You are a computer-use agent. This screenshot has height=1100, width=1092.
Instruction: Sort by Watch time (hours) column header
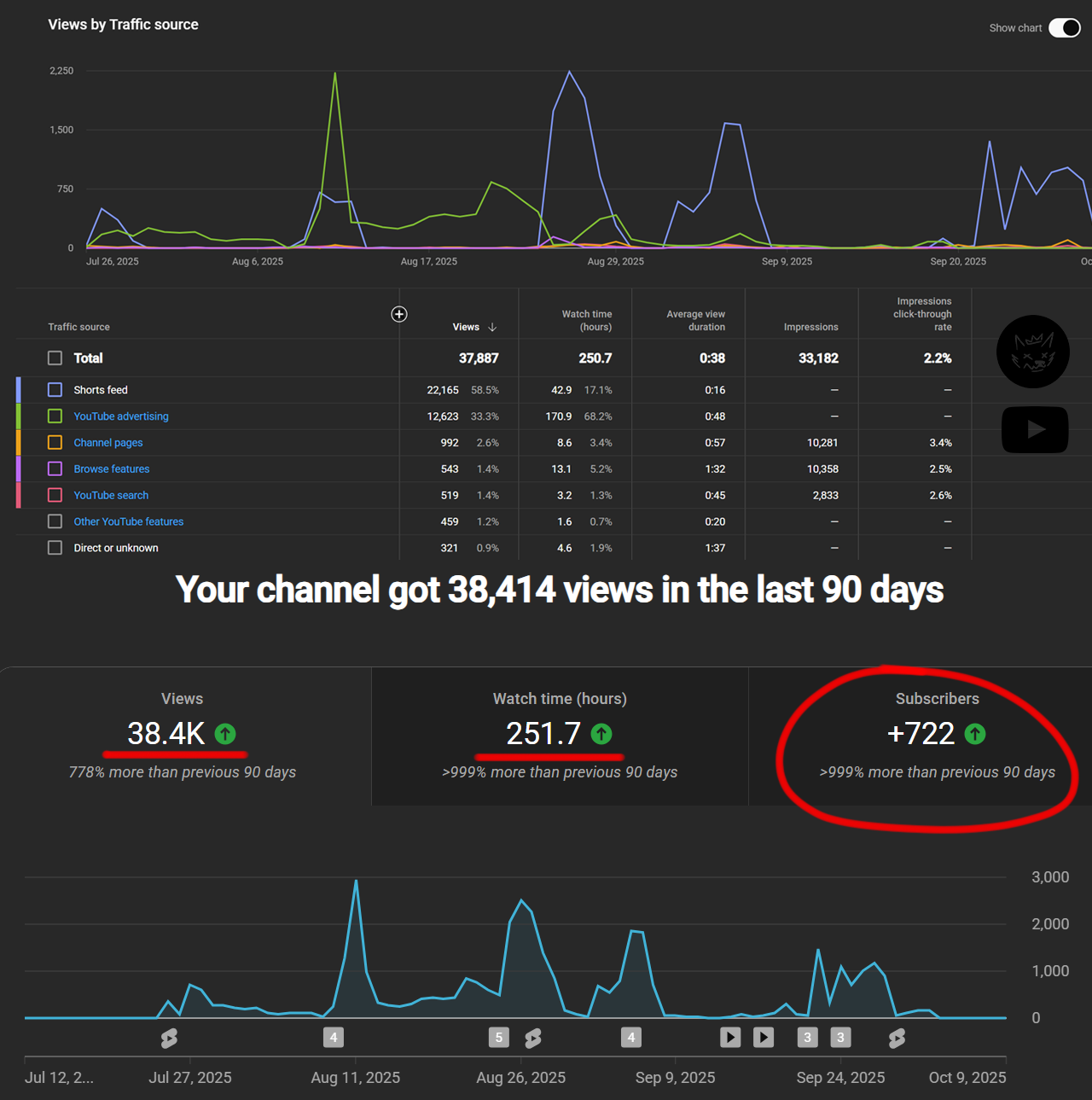[x=587, y=321]
